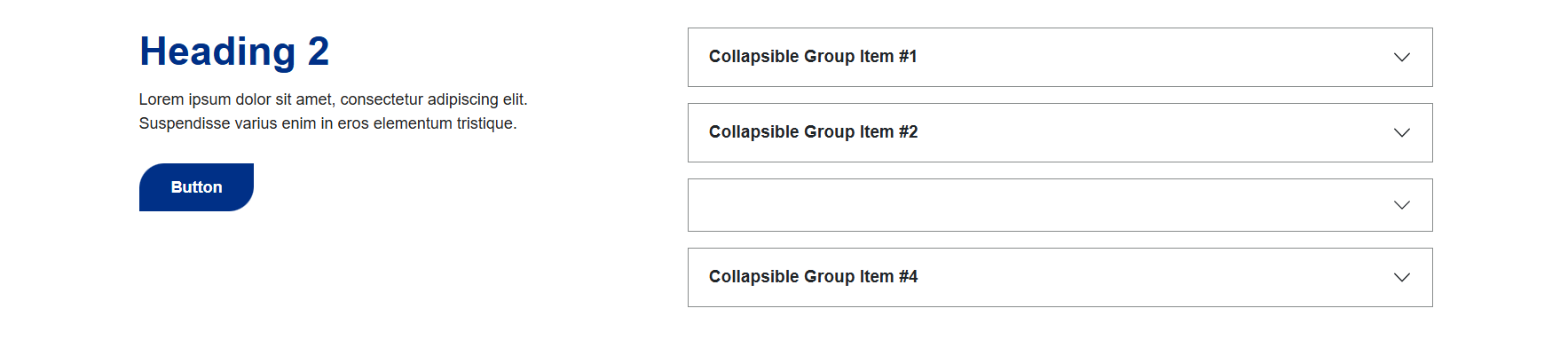Select the "Collapsible Group Item #4" label text
This screenshot has height=364, width=1568.
[813, 277]
